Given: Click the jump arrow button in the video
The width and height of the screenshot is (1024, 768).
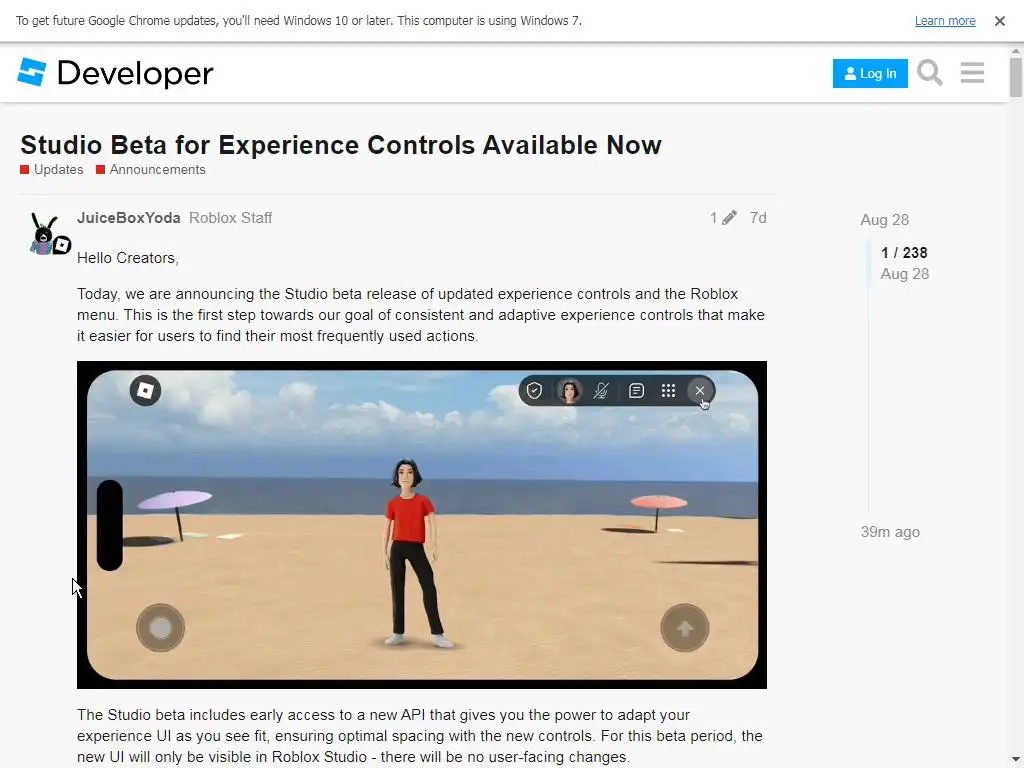Looking at the screenshot, I should pos(684,628).
